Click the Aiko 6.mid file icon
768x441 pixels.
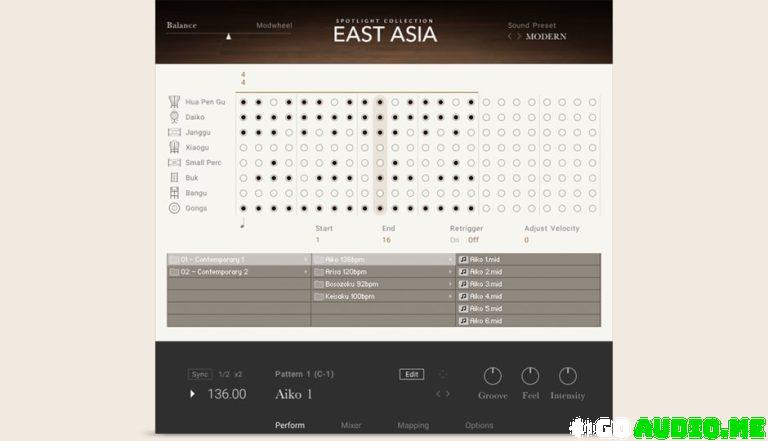click(x=463, y=321)
